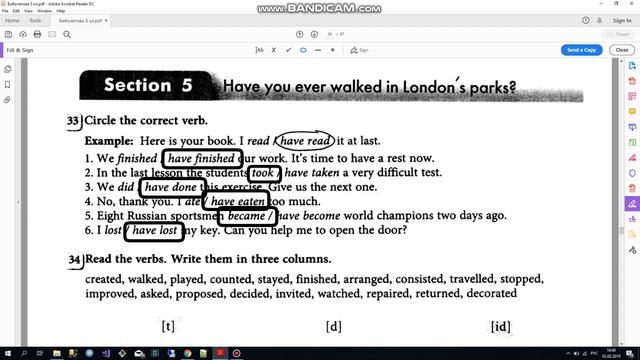Select the open PDF document tab
The height and width of the screenshot is (360, 640).
[x=80, y=20]
